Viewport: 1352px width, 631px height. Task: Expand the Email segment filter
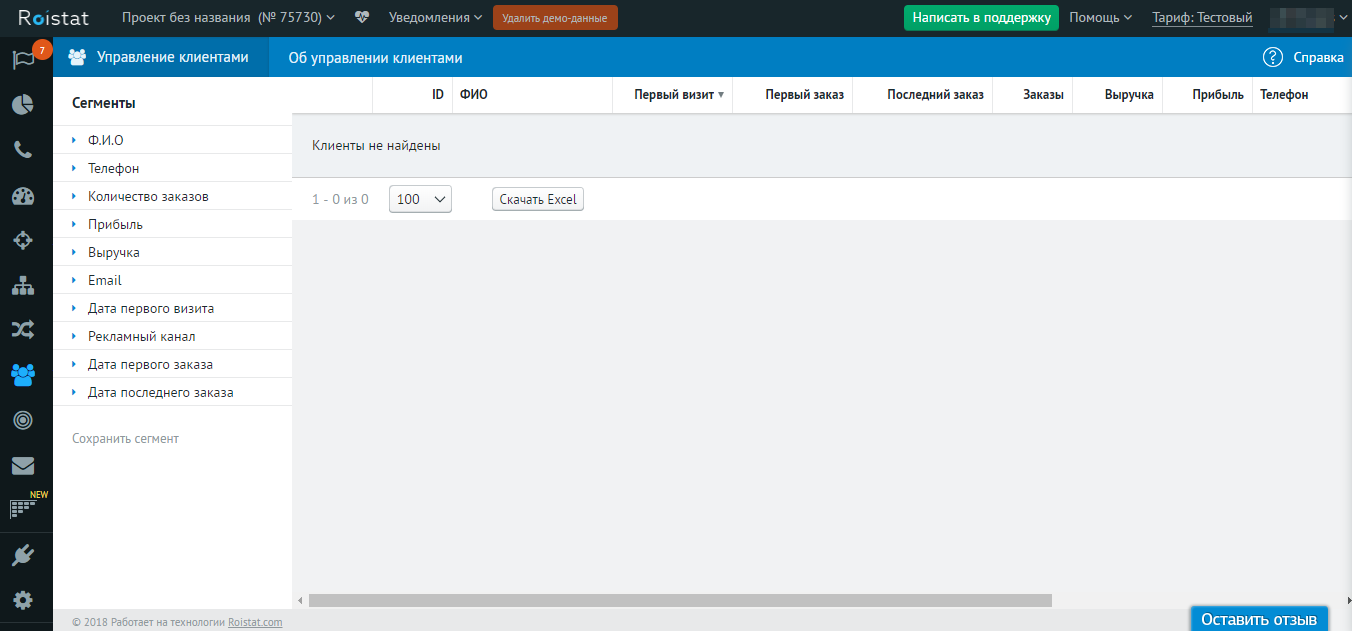pyautogui.click(x=172, y=280)
